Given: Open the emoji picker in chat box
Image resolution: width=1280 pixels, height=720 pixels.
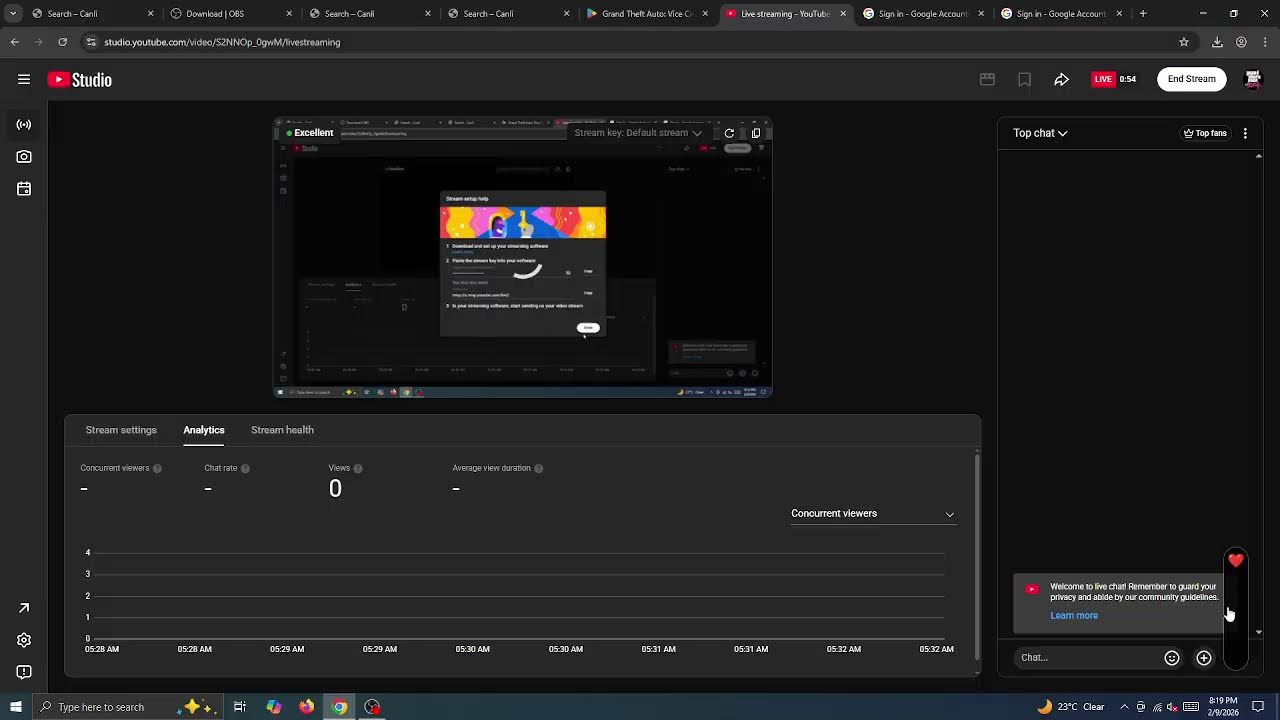Looking at the screenshot, I should 1172,658.
